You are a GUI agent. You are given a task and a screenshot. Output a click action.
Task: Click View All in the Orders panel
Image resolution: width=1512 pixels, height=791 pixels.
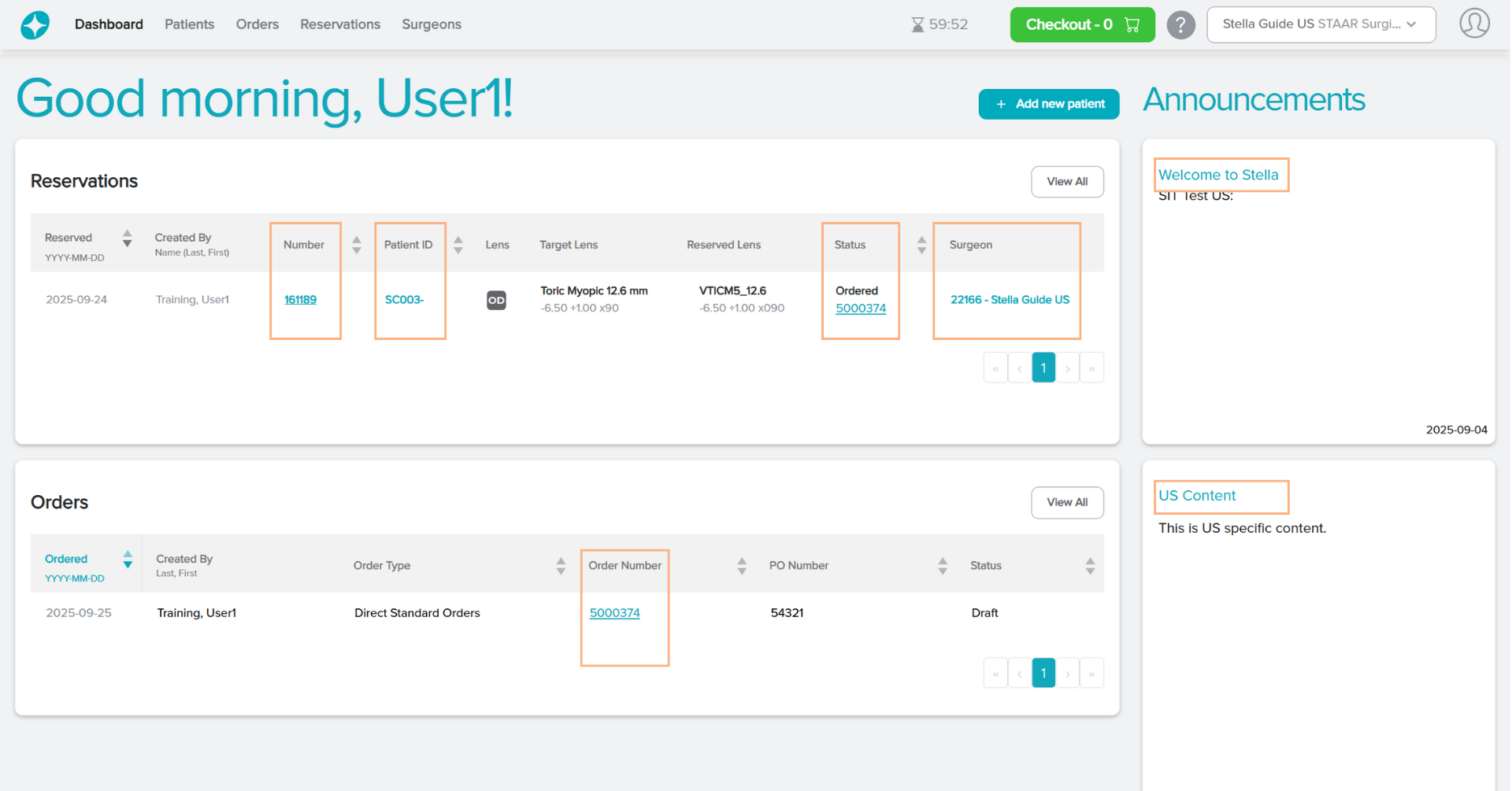(1066, 503)
